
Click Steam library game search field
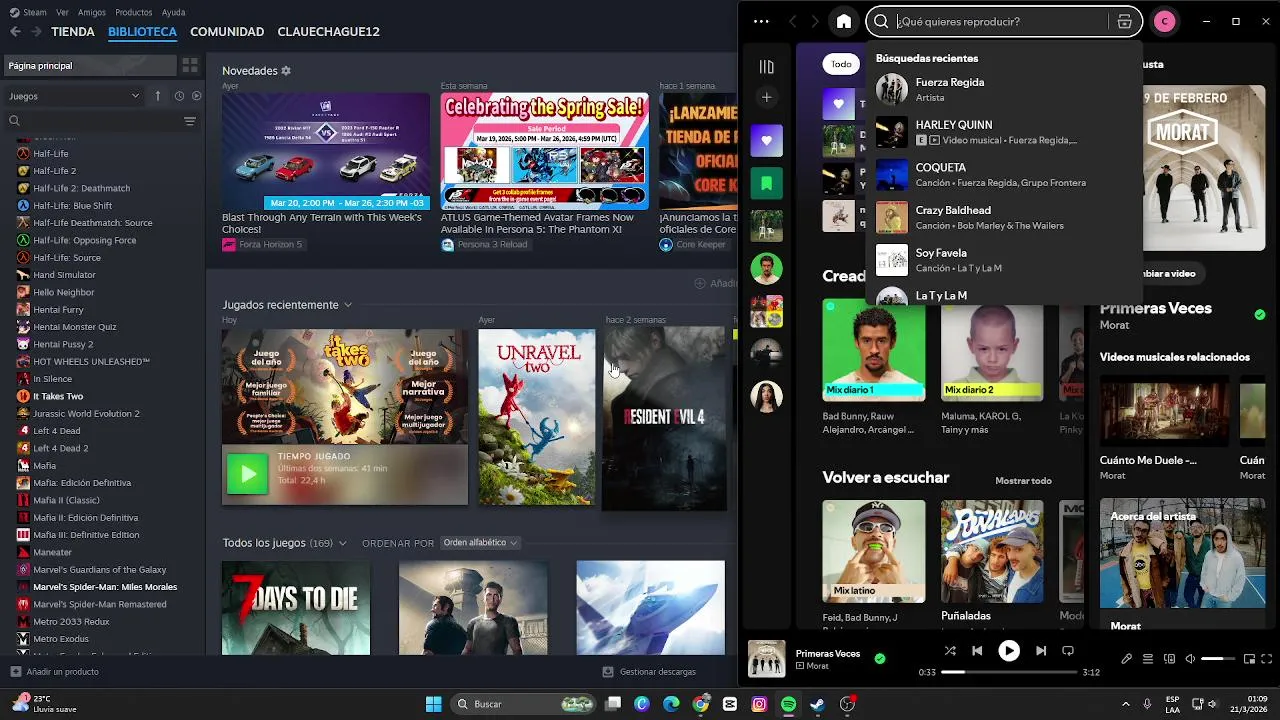point(92,121)
